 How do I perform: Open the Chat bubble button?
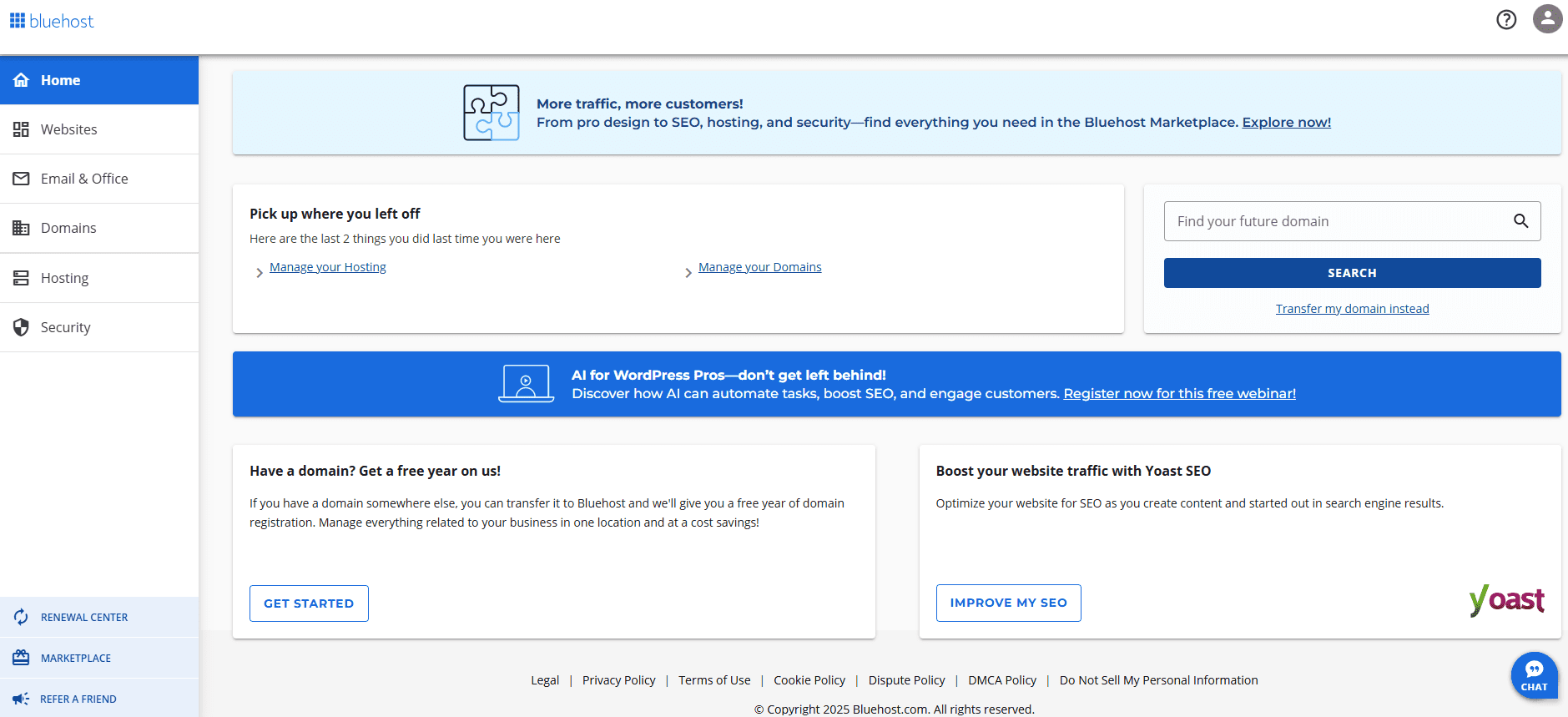pyautogui.click(x=1534, y=675)
